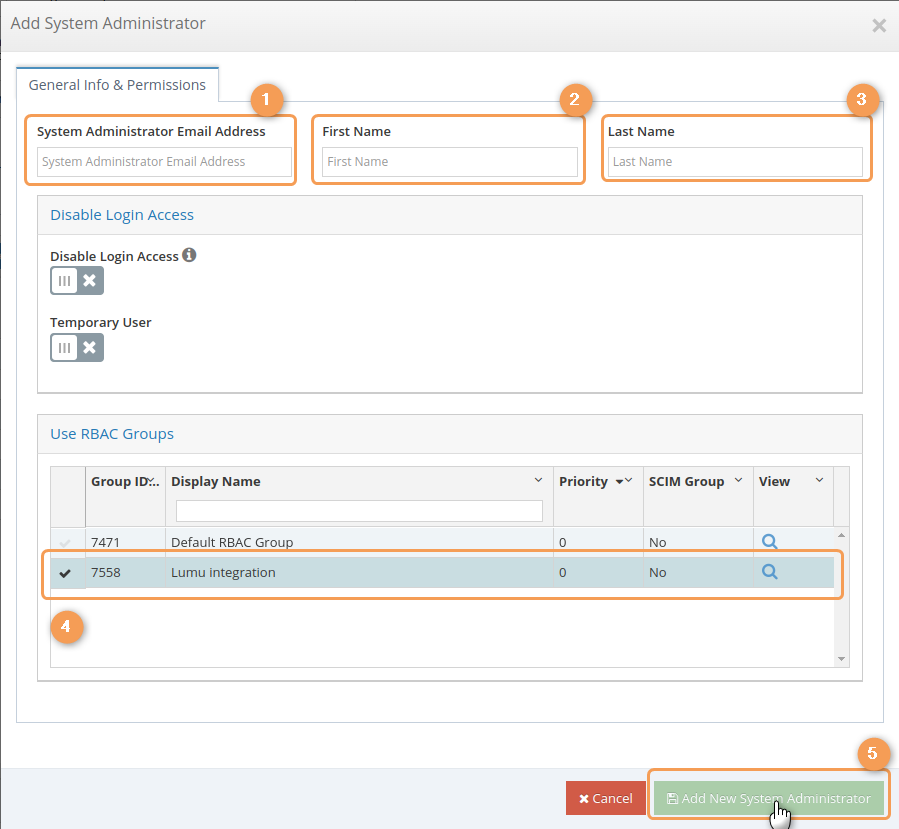This screenshot has height=829, width=899.
Task: Switch to General Info & Permissions tab
Action: [x=117, y=85]
